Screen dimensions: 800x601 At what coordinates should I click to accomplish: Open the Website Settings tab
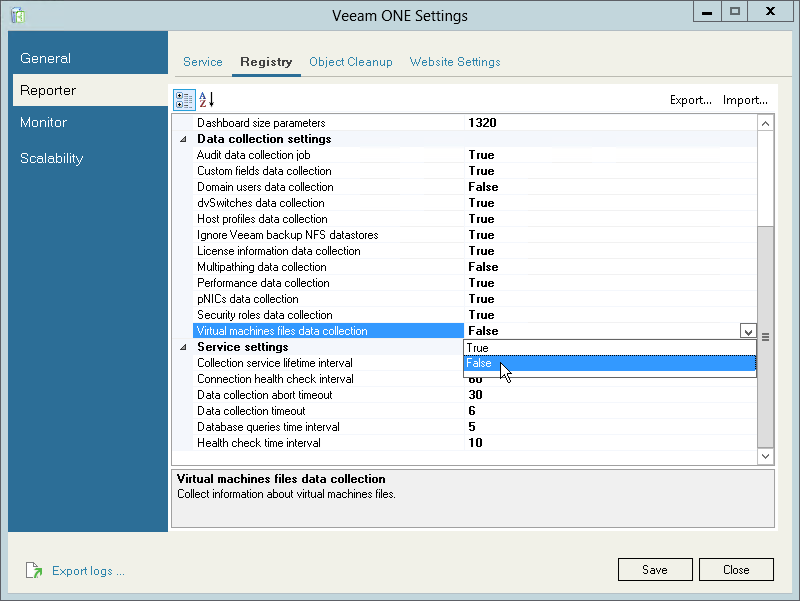(x=455, y=62)
